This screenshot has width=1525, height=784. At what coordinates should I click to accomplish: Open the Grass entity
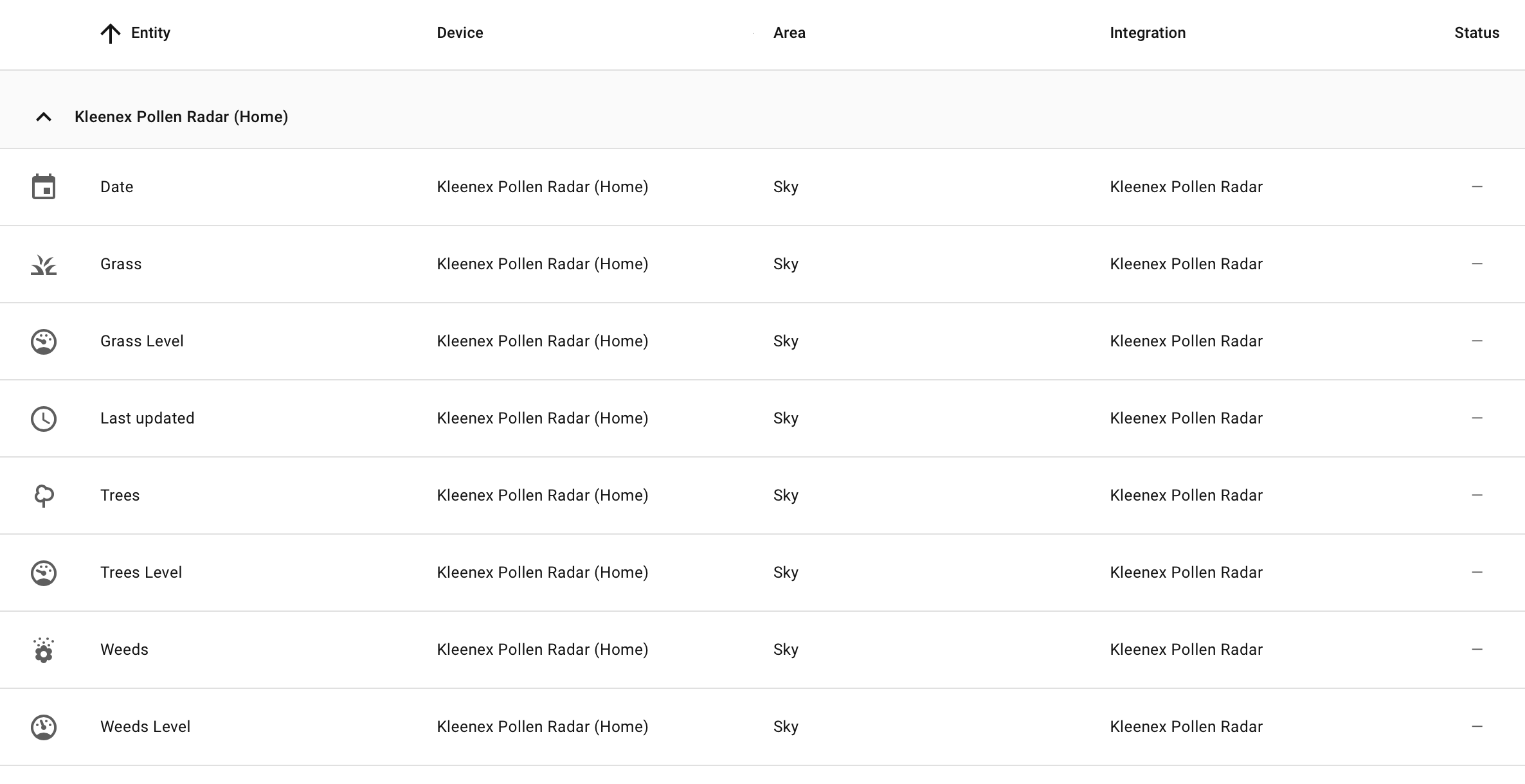tap(121, 264)
